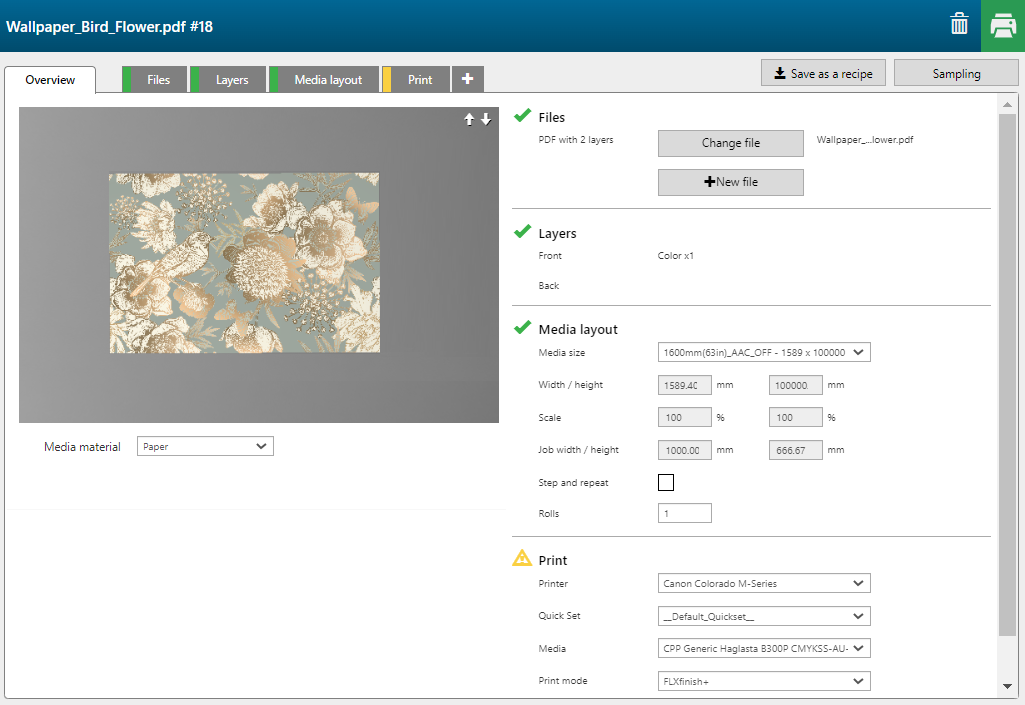Screen dimensions: 1025x705
Task: Click the Rolls input field
Action: pyautogui.click(x=685, y=513)
